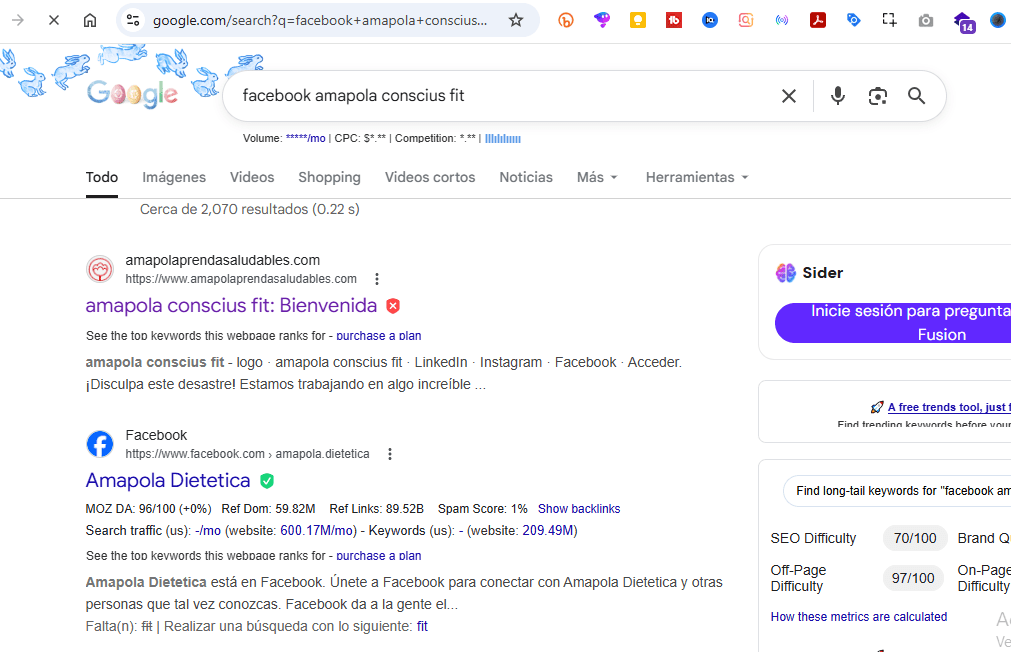
Task: Click inside the Google search text field
Action: point(500,96)
